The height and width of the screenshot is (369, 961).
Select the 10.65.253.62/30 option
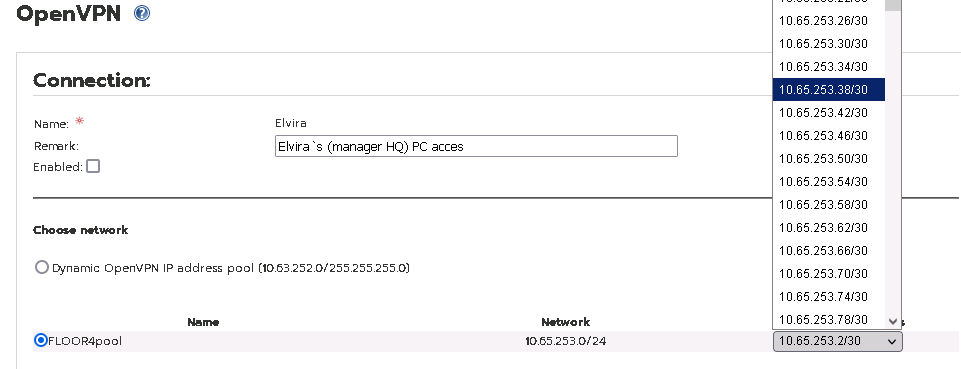(829, 227)
